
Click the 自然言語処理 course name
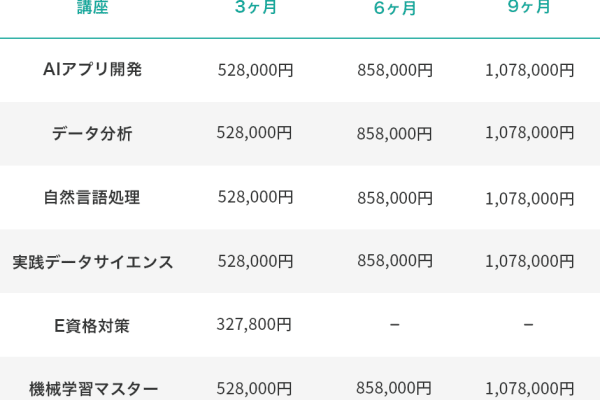tap(93, 197)
